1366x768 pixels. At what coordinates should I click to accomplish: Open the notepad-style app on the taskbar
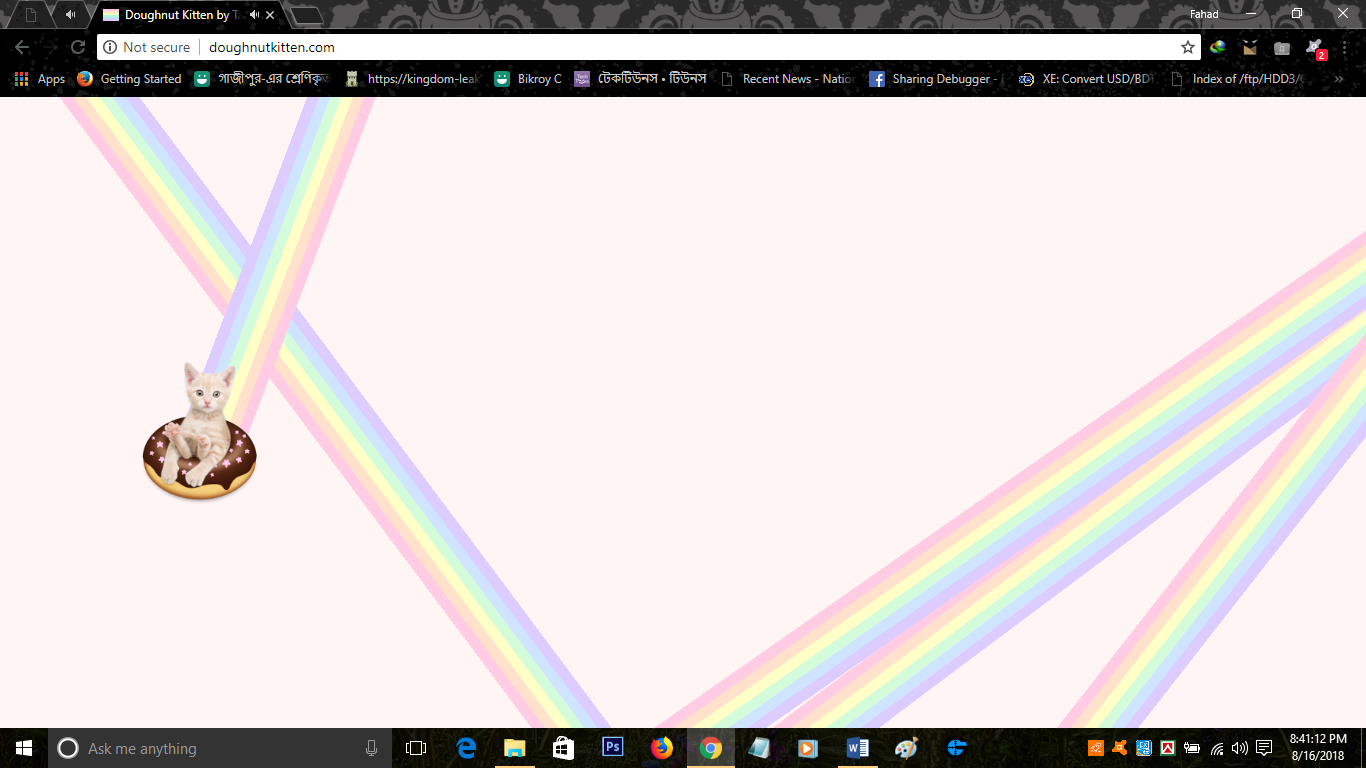click(x=760, y=748)
